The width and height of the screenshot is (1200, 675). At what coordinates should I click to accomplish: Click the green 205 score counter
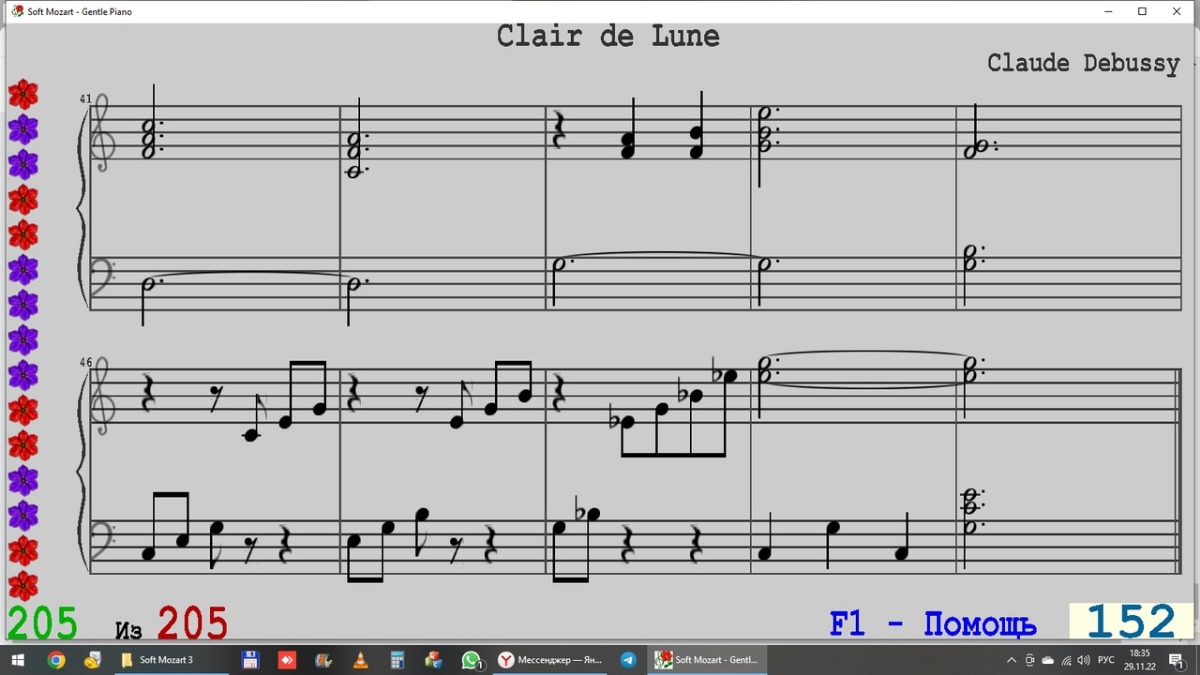[42, 624]
